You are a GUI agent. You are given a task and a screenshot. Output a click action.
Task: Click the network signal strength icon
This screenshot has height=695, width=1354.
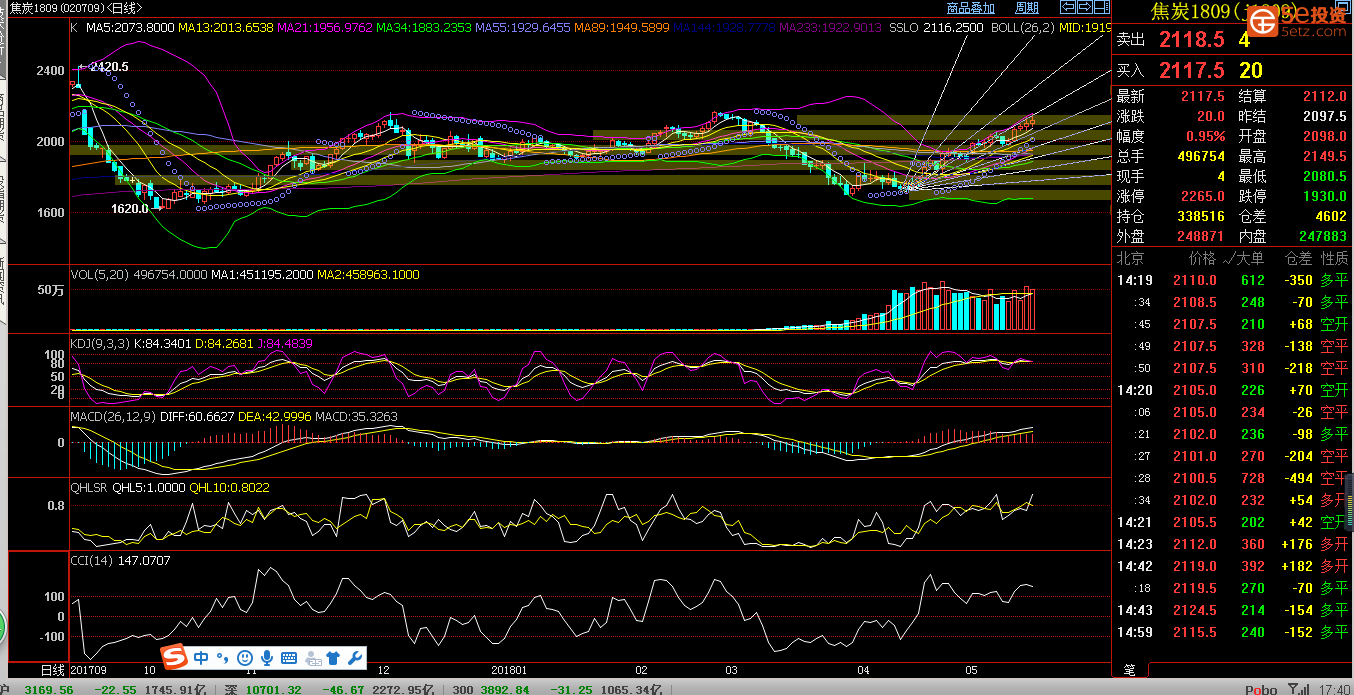coord(1299,689)
